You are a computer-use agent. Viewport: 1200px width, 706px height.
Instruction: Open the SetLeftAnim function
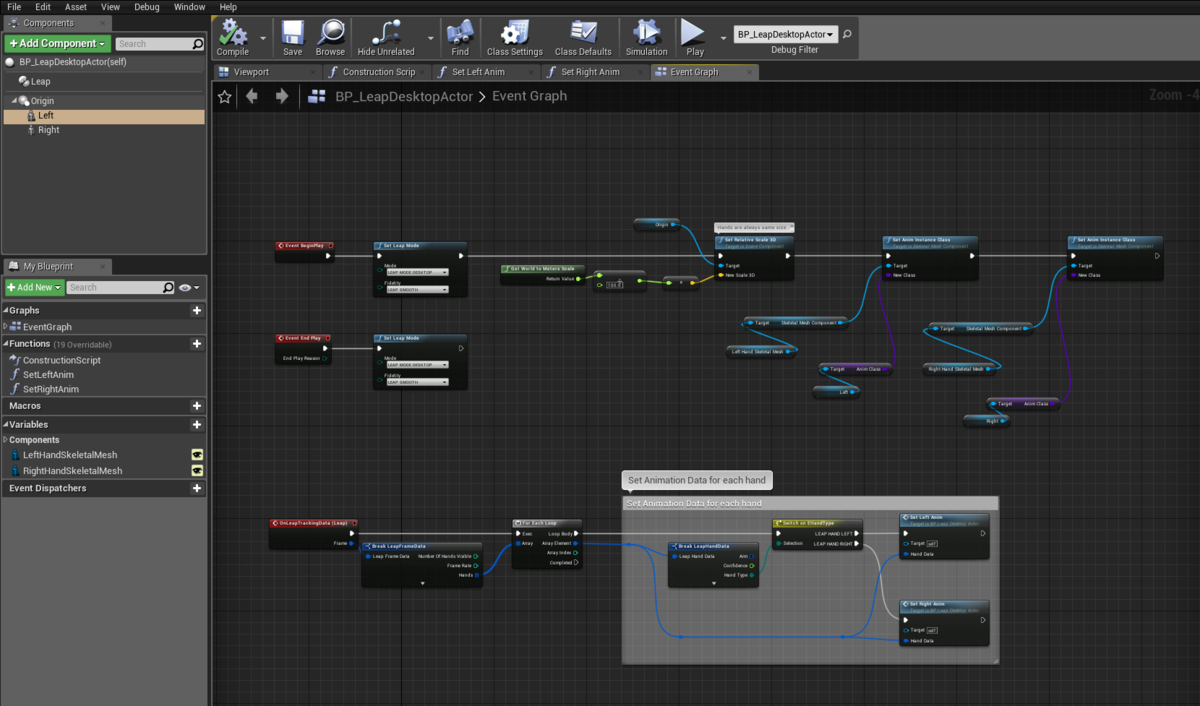coord(48,374)
